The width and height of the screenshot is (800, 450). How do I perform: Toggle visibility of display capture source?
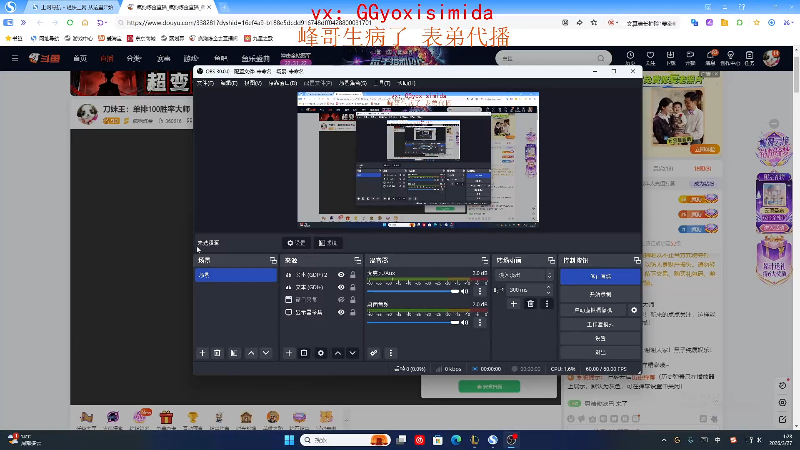point(341,312)
